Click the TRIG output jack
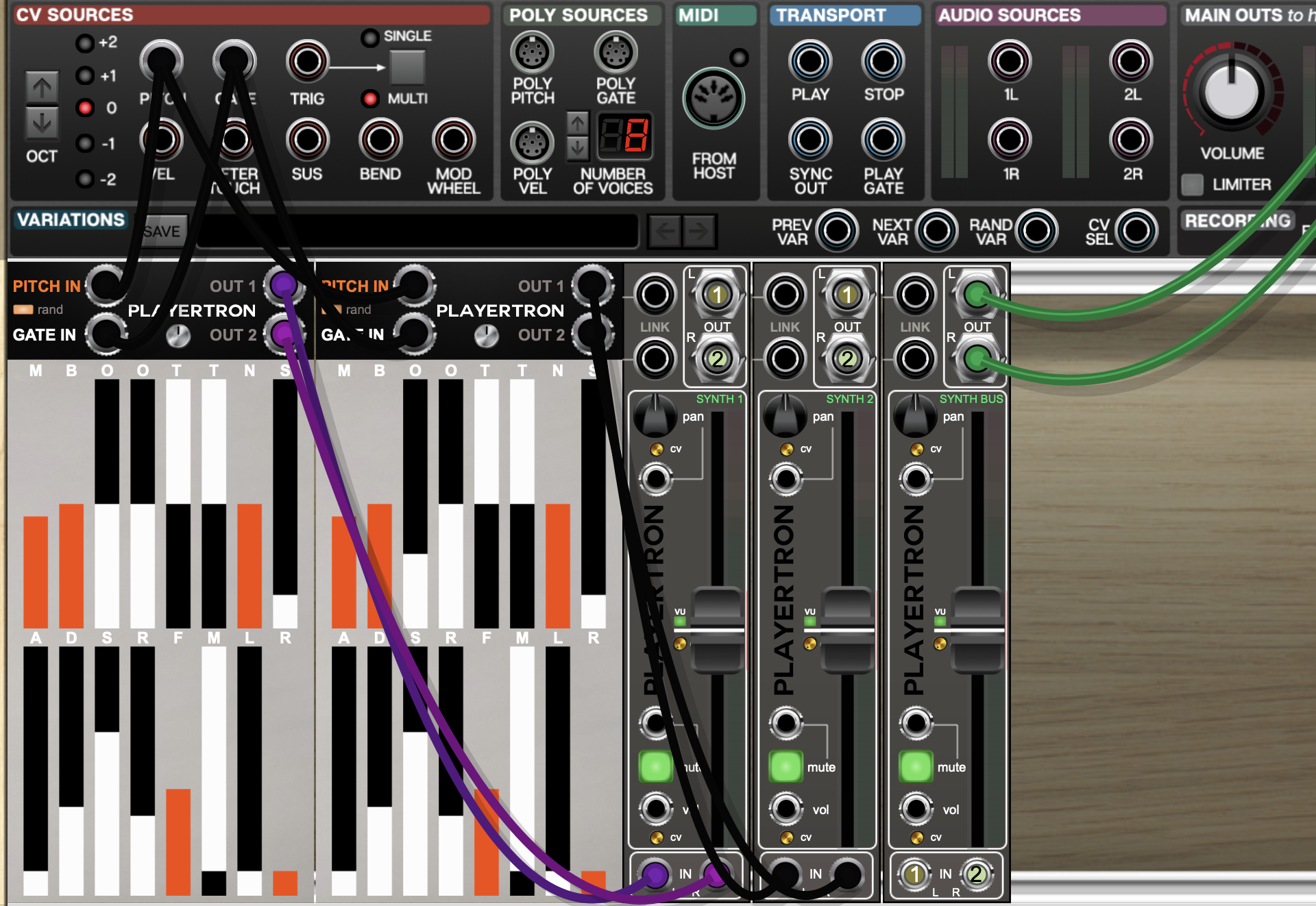Screen dimensions: 1316x906 [307, 62]
